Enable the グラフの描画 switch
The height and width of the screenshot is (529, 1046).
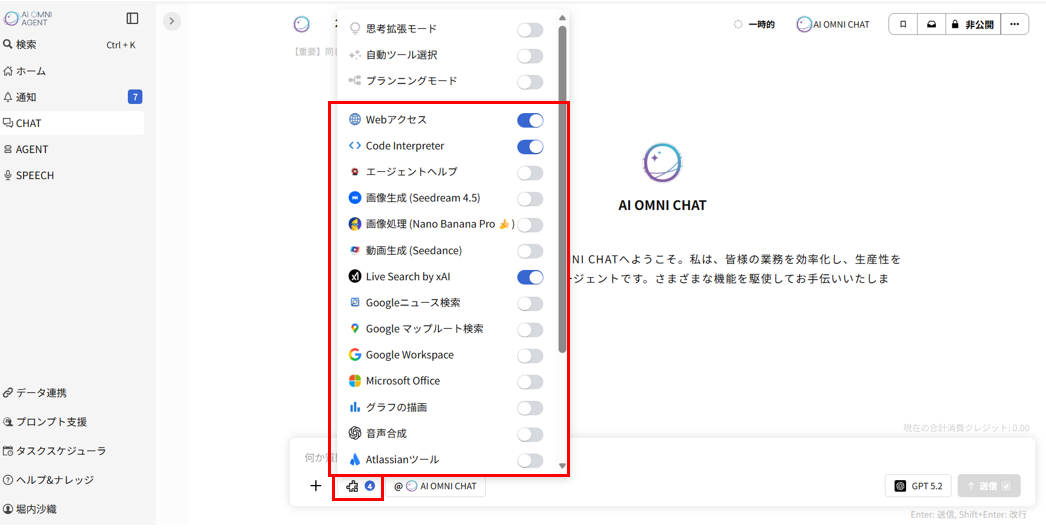530,408
